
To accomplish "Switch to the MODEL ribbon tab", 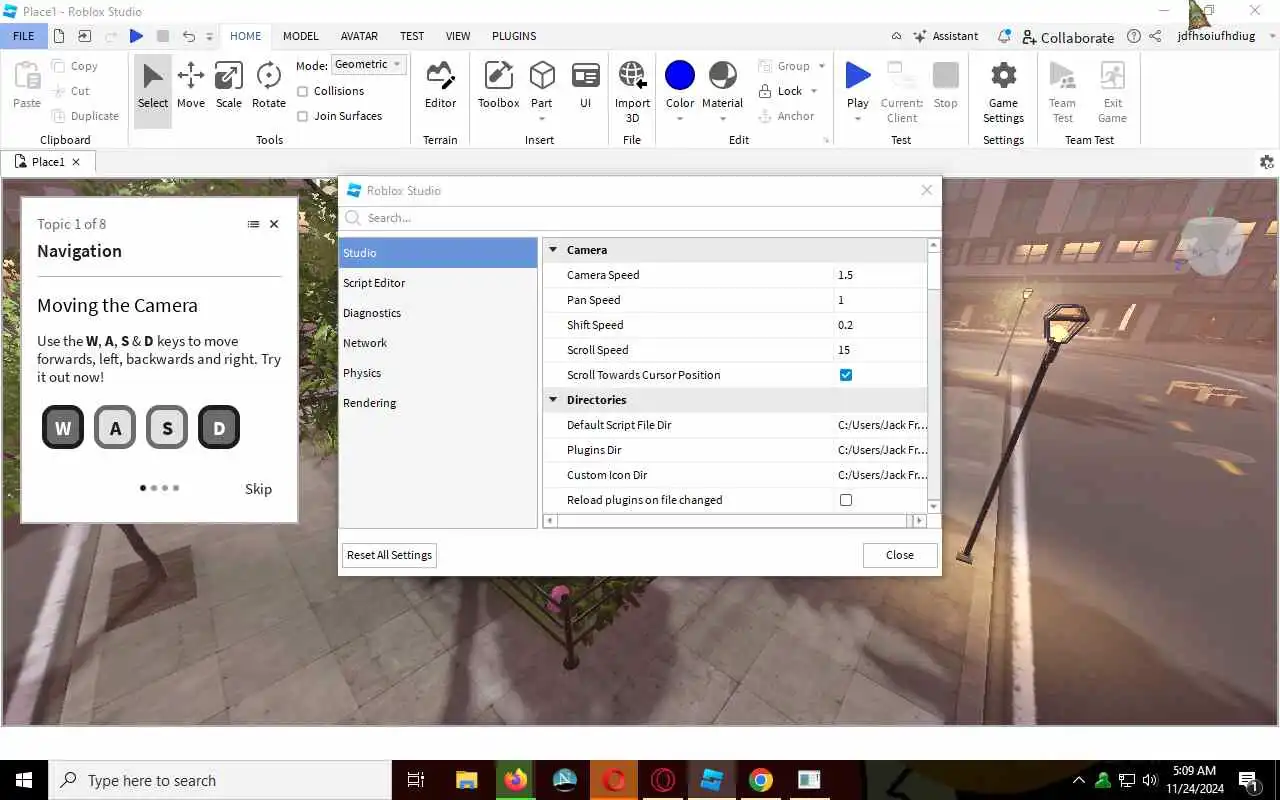I will click(300, 36).
